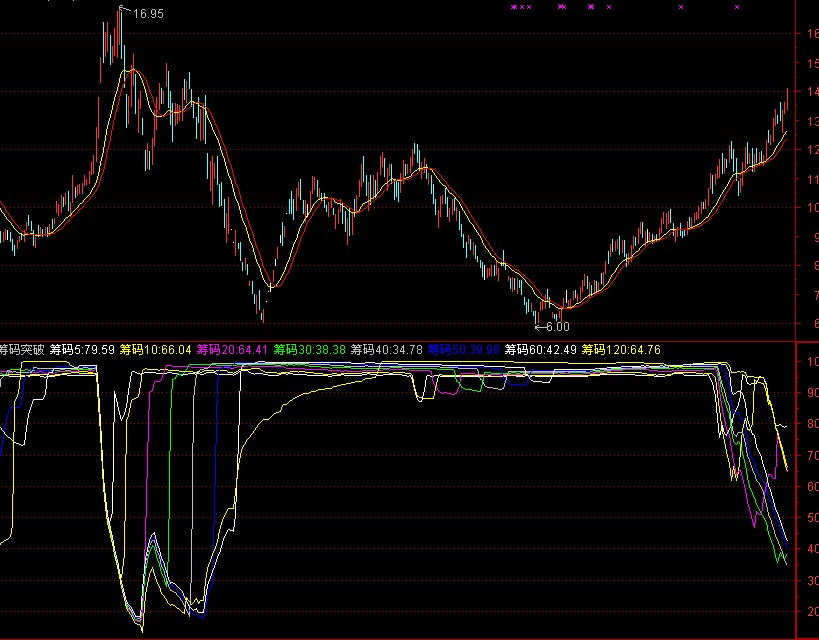The image size is (819, 640).
Task: Select the last candlestick at chart's right edge
Action: pos(787,103)
